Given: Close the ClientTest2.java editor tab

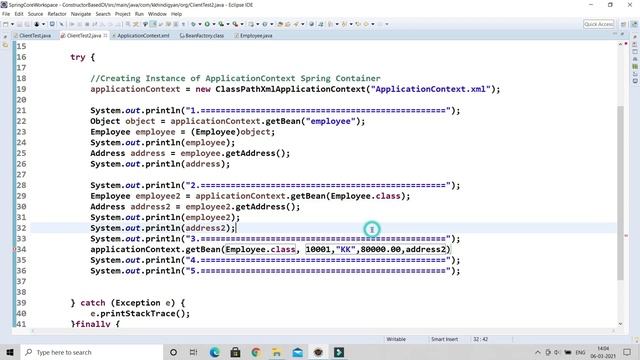Looking at the screenshot, I should point(105,36).
